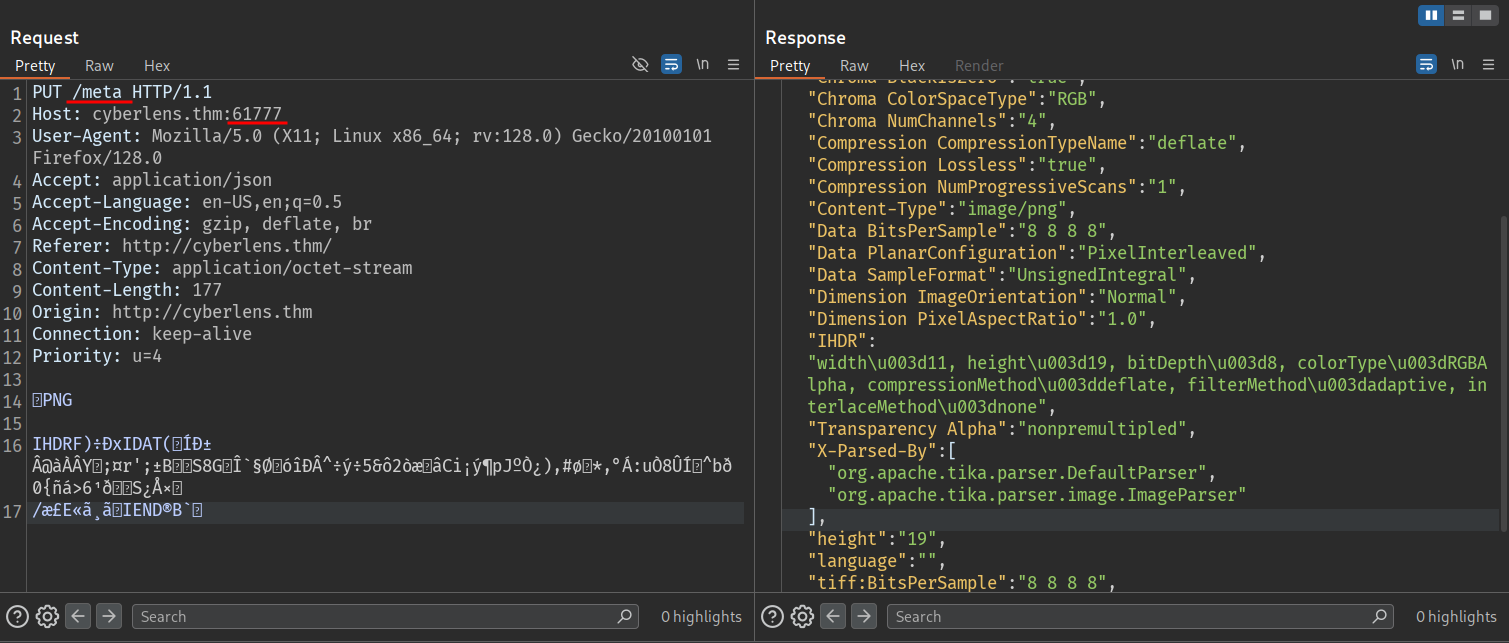Open Response panel options menu
Screen dimensions: 1509x643
[x=1488, y=65]
